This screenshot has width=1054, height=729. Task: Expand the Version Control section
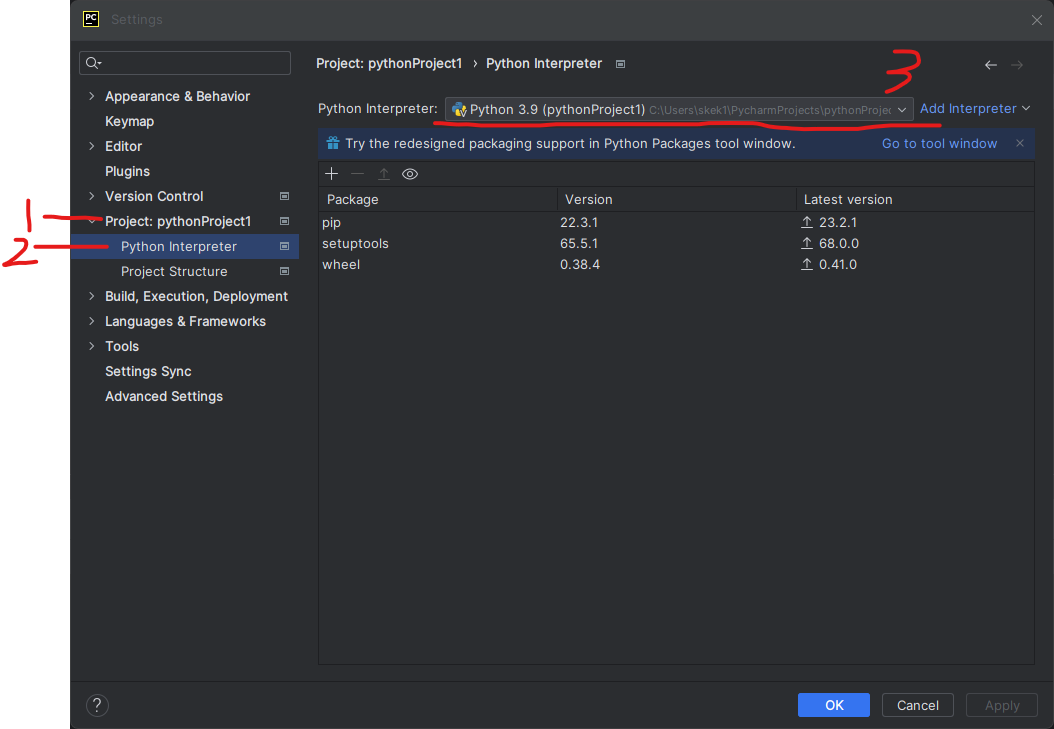(x=91, y=196)
